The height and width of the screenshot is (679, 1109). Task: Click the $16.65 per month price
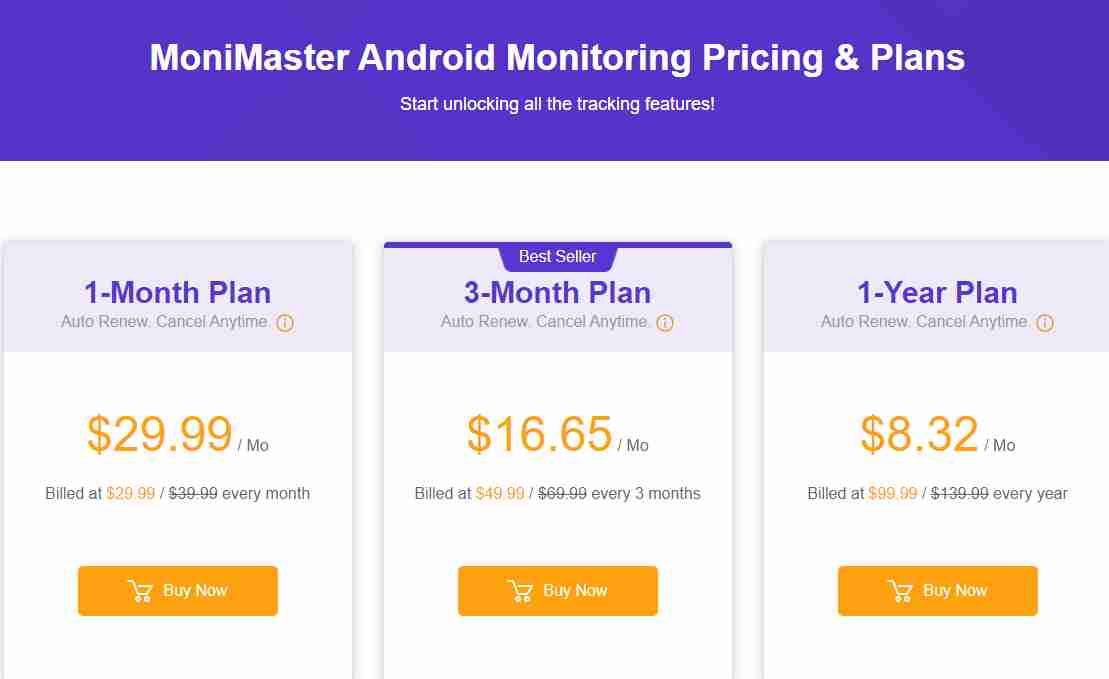(x=540, y=434)
